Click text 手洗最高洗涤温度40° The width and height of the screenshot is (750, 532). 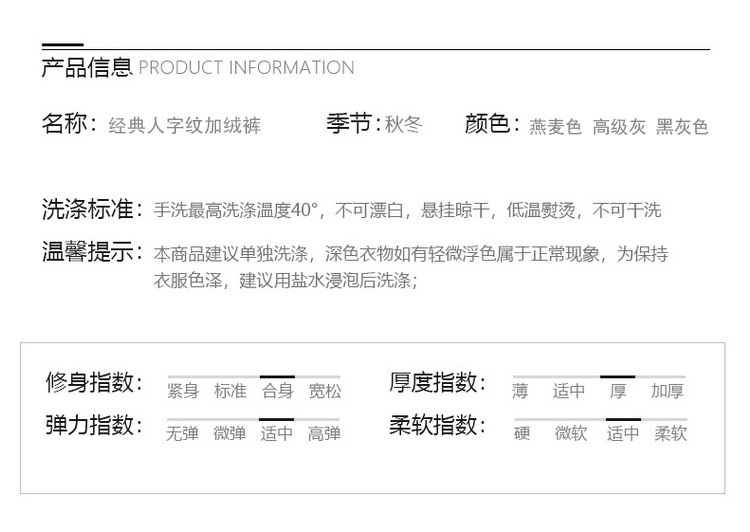coord(236,210)
